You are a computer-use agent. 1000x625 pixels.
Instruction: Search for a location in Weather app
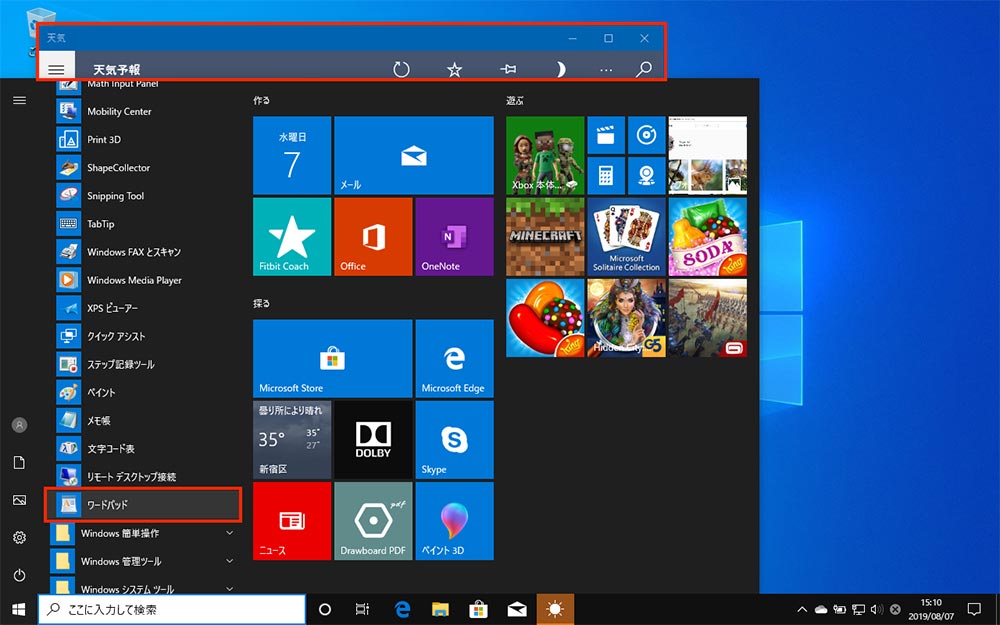pos(644,69)
